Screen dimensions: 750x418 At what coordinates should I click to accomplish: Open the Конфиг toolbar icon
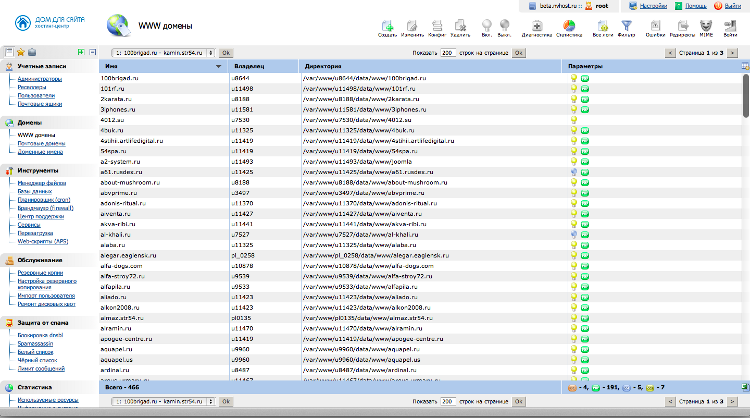click(x=437, y=28)
